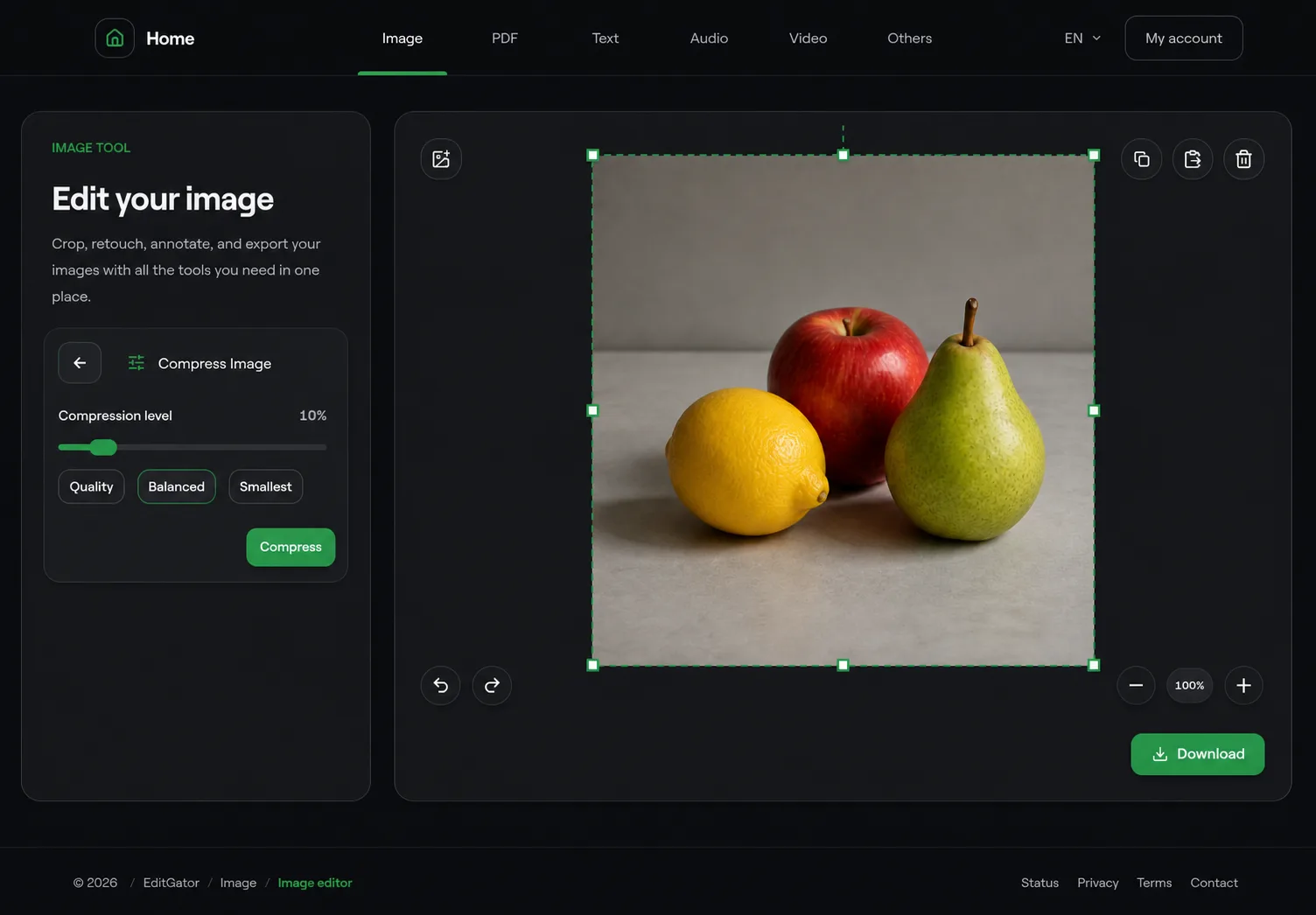Click the Image breadcrumb link

coord(238,883)
